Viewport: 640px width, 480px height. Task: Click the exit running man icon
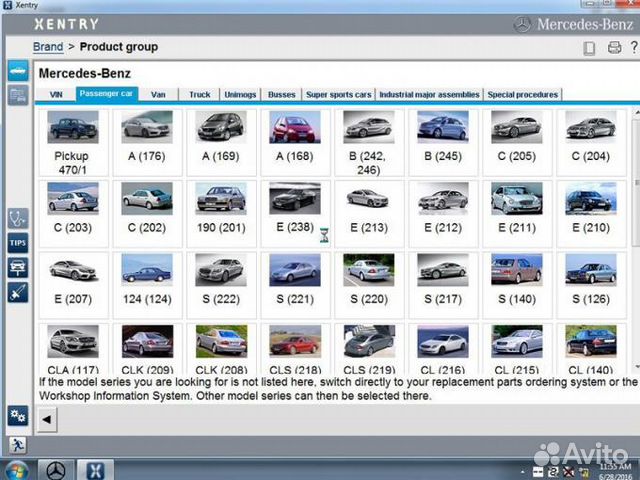pos(18,445)
